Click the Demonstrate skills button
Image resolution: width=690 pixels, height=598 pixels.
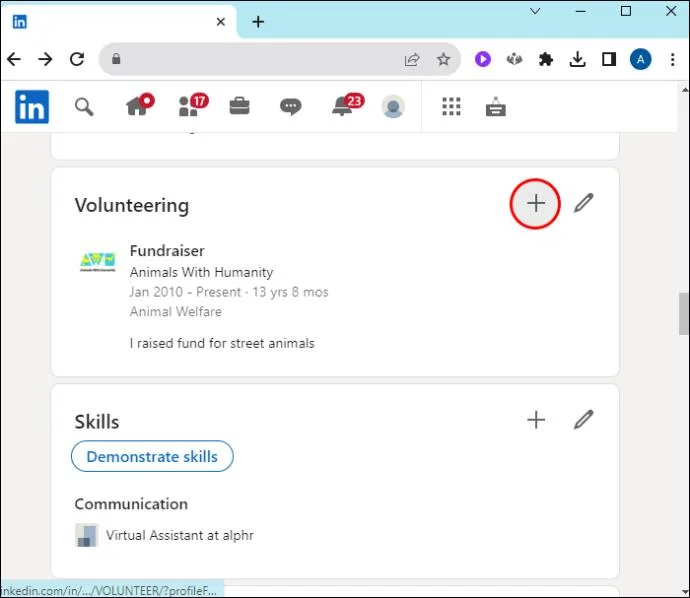(x=152, y=456)
